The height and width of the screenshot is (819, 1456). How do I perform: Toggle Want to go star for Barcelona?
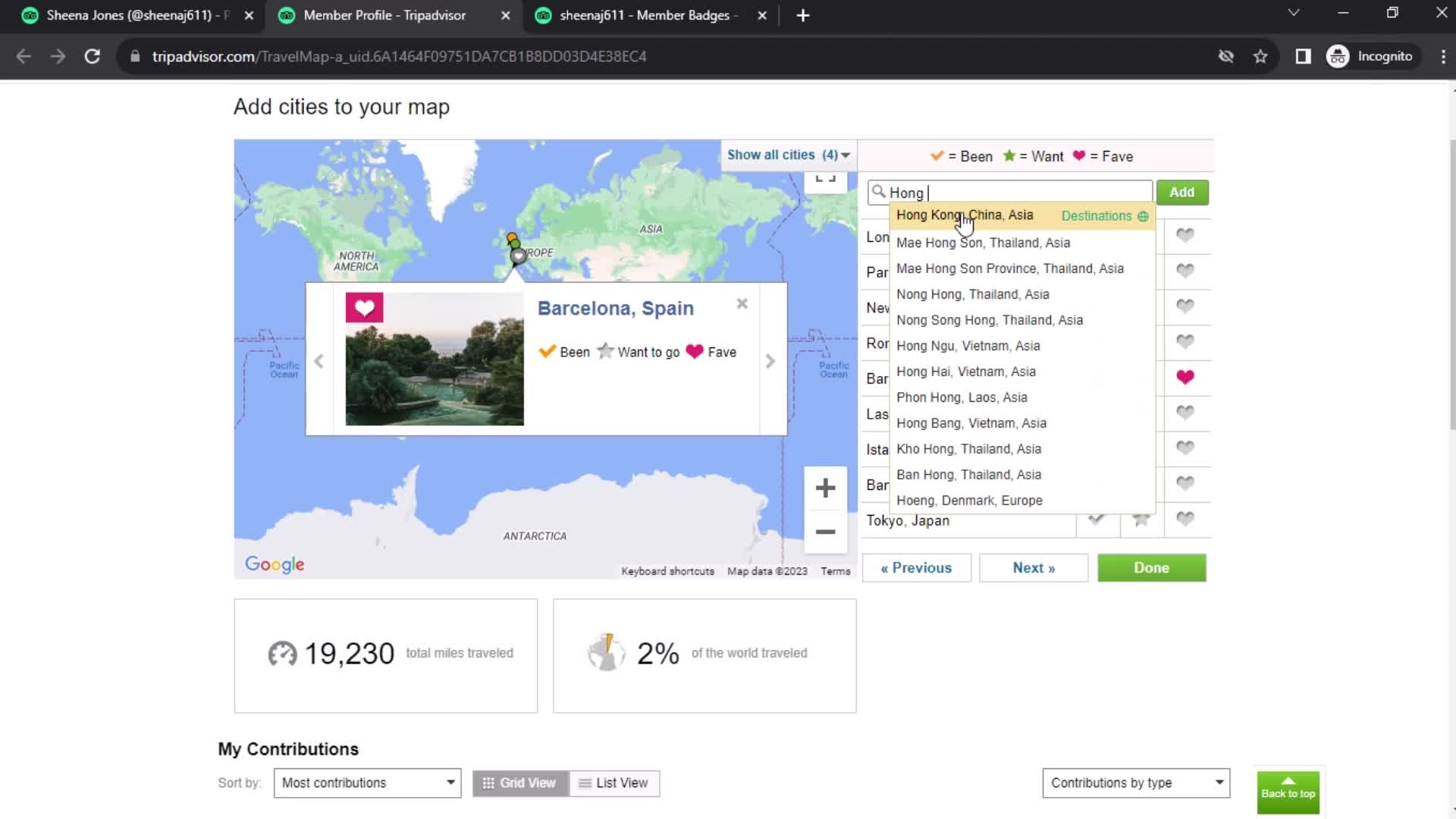pos(638,352)
